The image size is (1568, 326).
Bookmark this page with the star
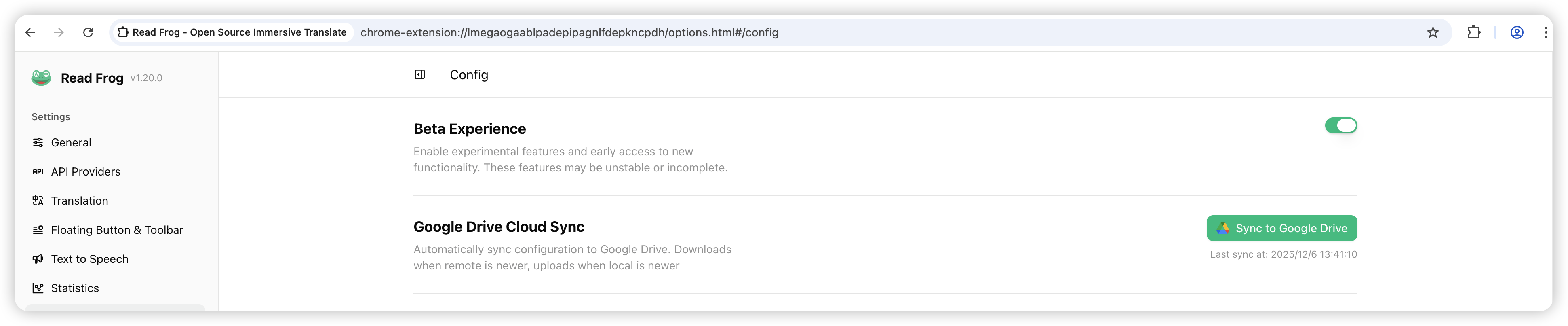(1433, 32)
